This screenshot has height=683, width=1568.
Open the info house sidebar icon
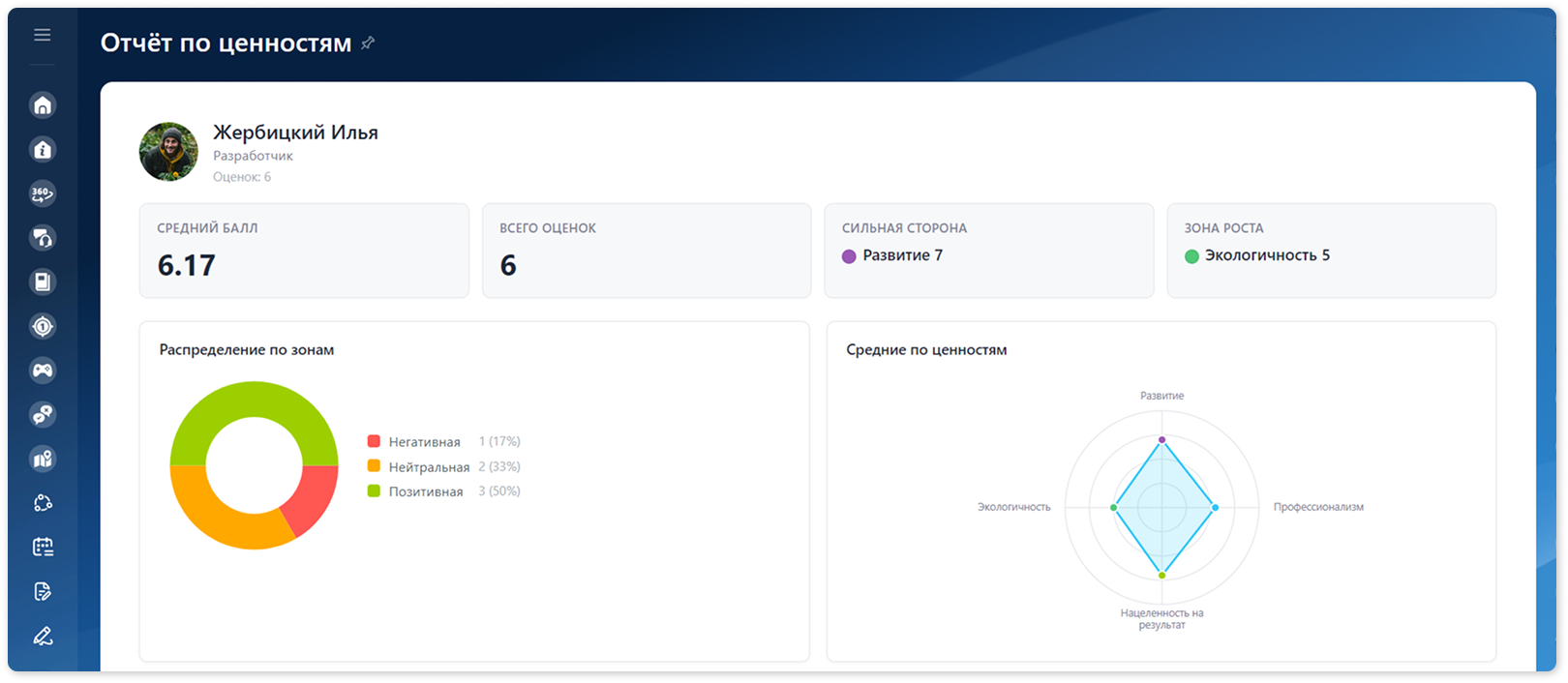tap(43, 150)
